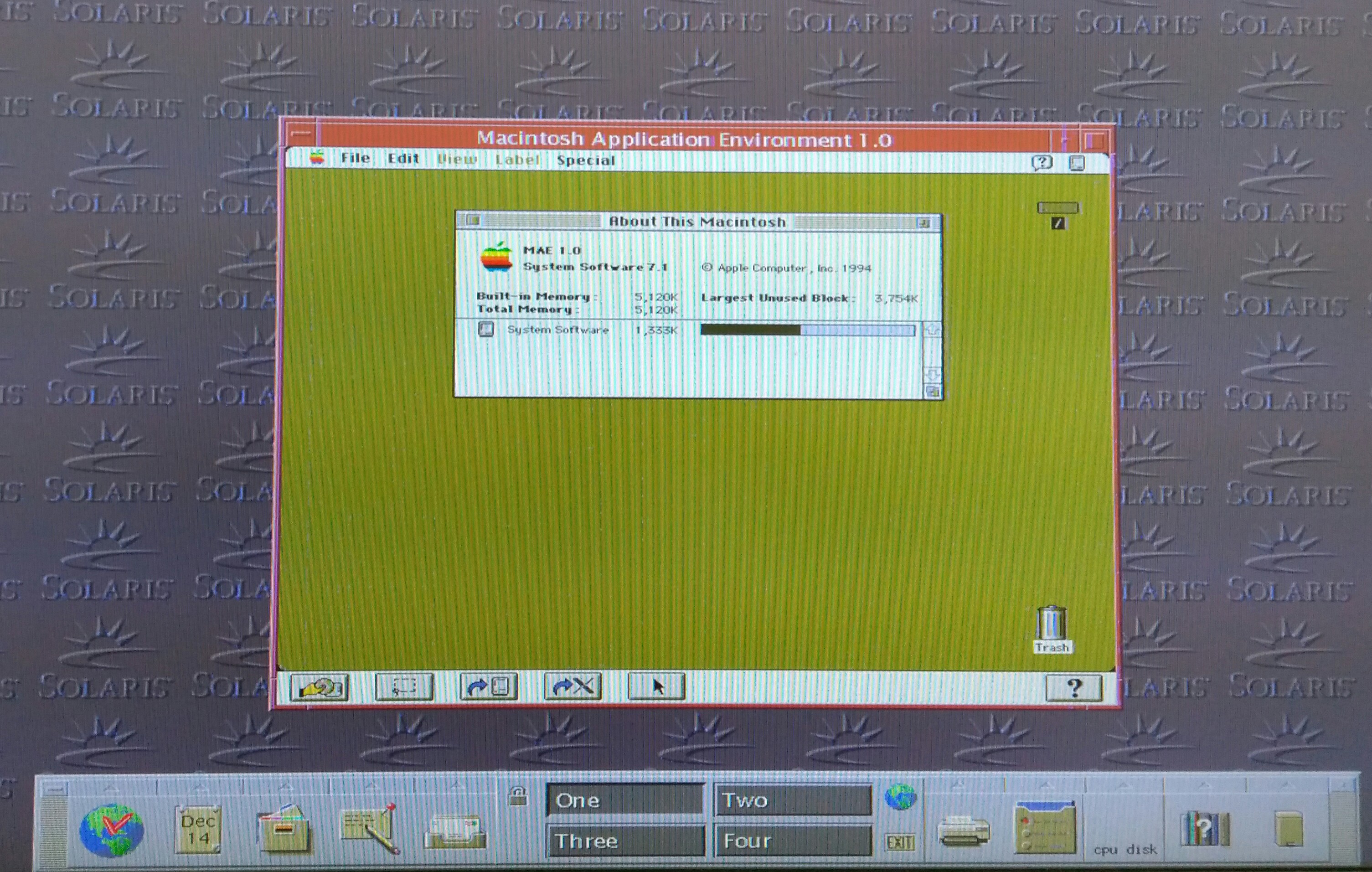Switch to workspace Four

793,841
